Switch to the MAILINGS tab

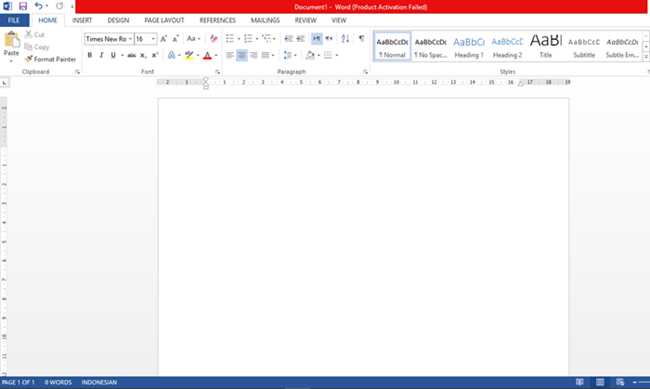tap(265, 20)
